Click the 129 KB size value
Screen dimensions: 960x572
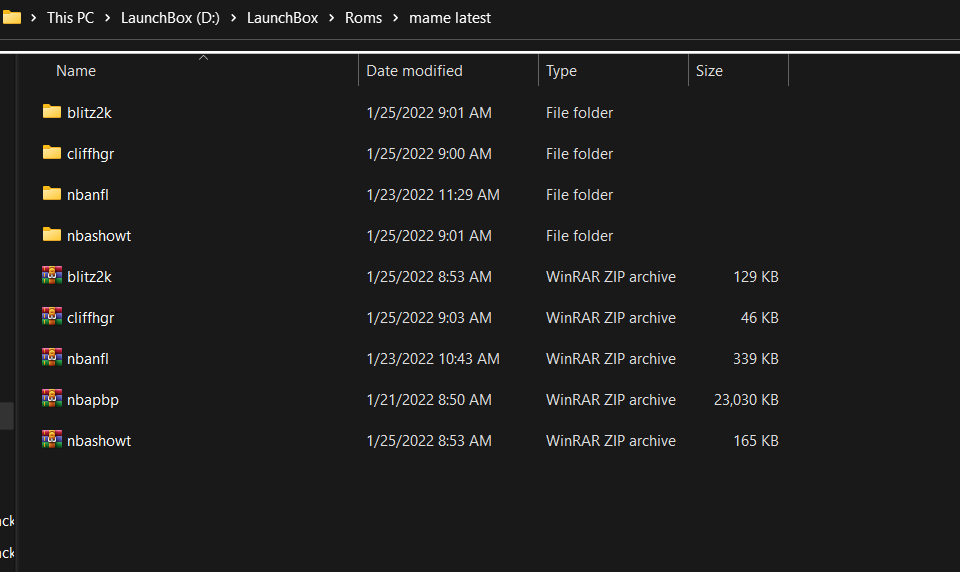(756, 277)
